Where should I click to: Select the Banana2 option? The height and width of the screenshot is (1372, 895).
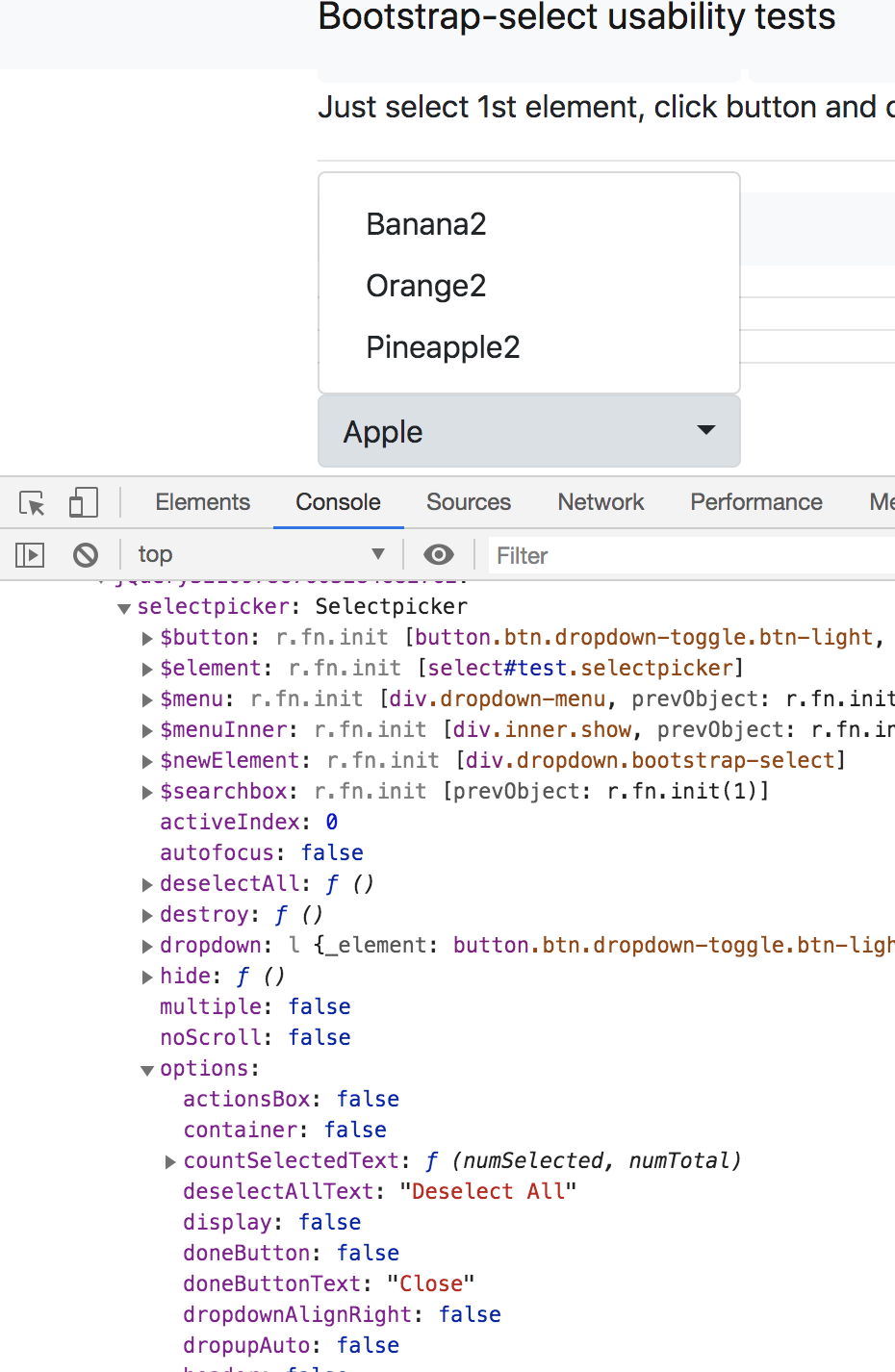(425, 223)
